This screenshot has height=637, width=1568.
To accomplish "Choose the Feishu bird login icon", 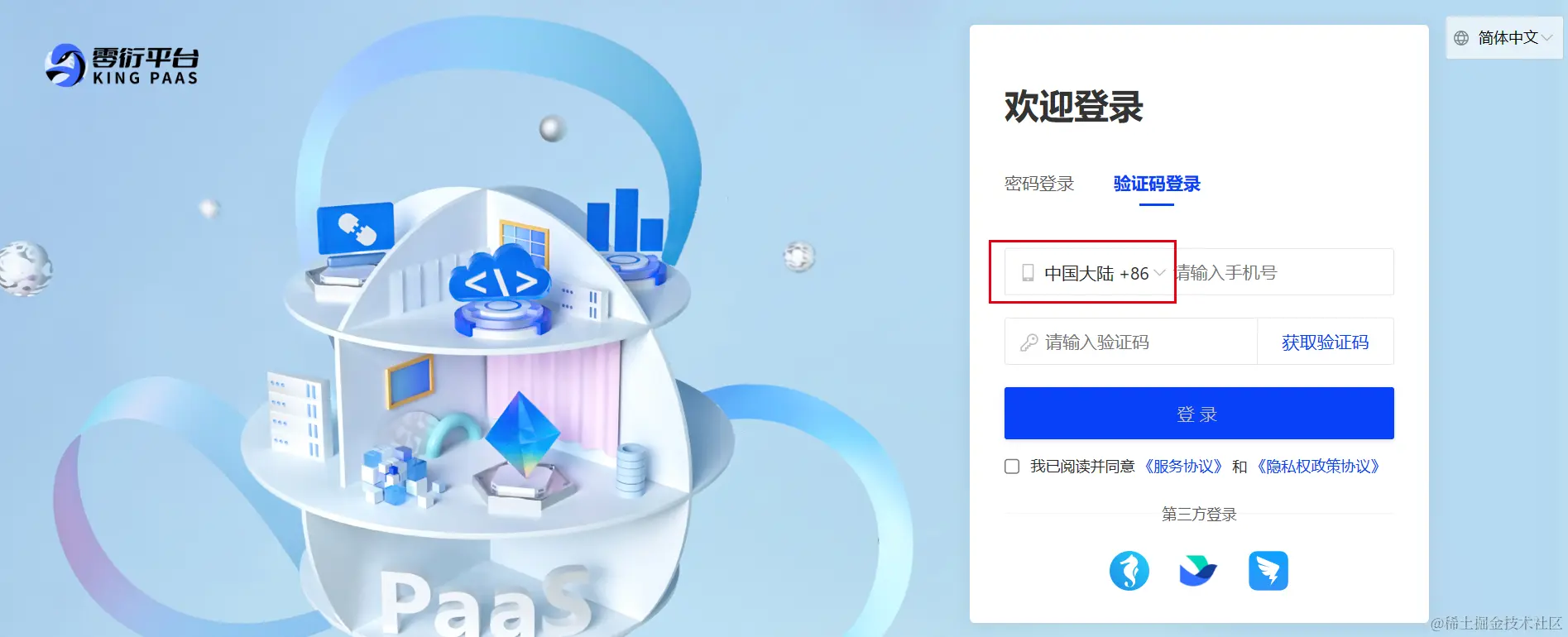I will (x=1198, y=571).
